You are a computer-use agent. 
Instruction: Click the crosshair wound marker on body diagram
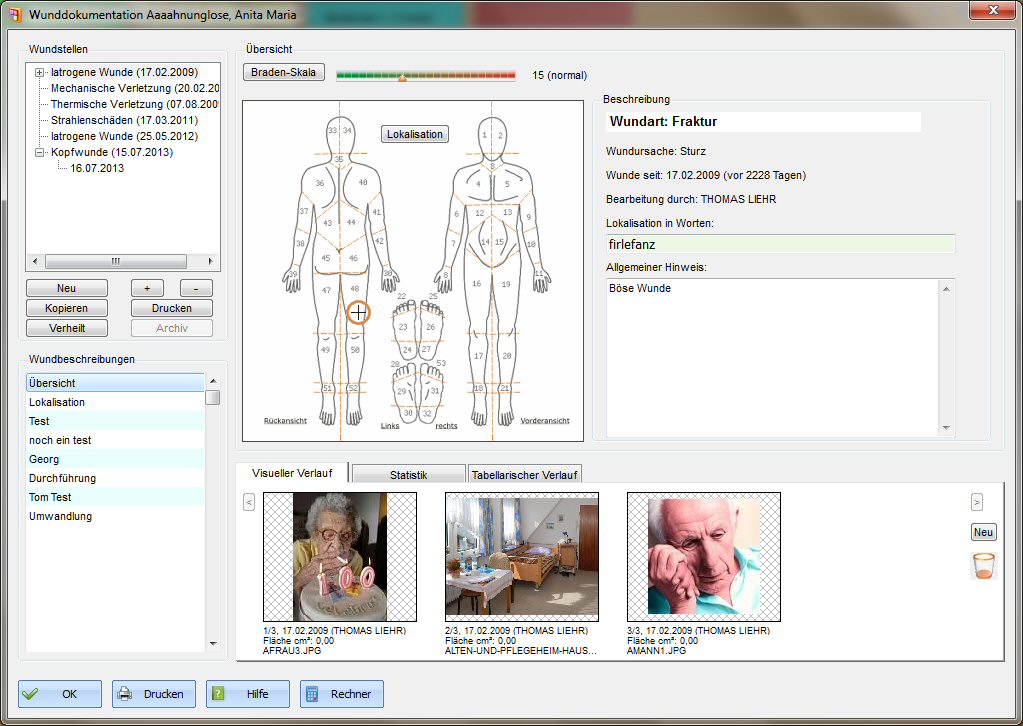coord(358,313)
